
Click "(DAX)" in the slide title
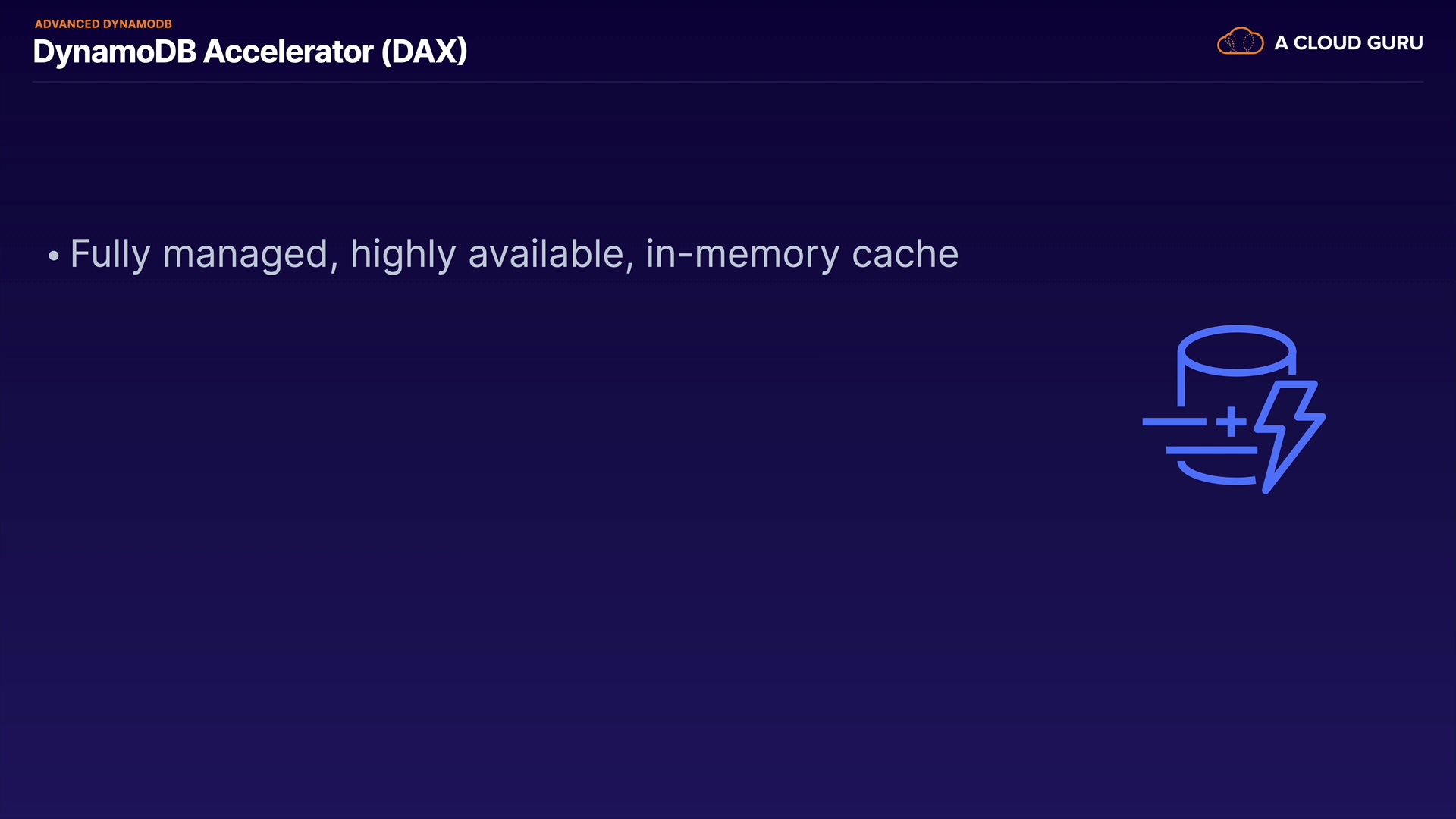[x=424, y=52]
